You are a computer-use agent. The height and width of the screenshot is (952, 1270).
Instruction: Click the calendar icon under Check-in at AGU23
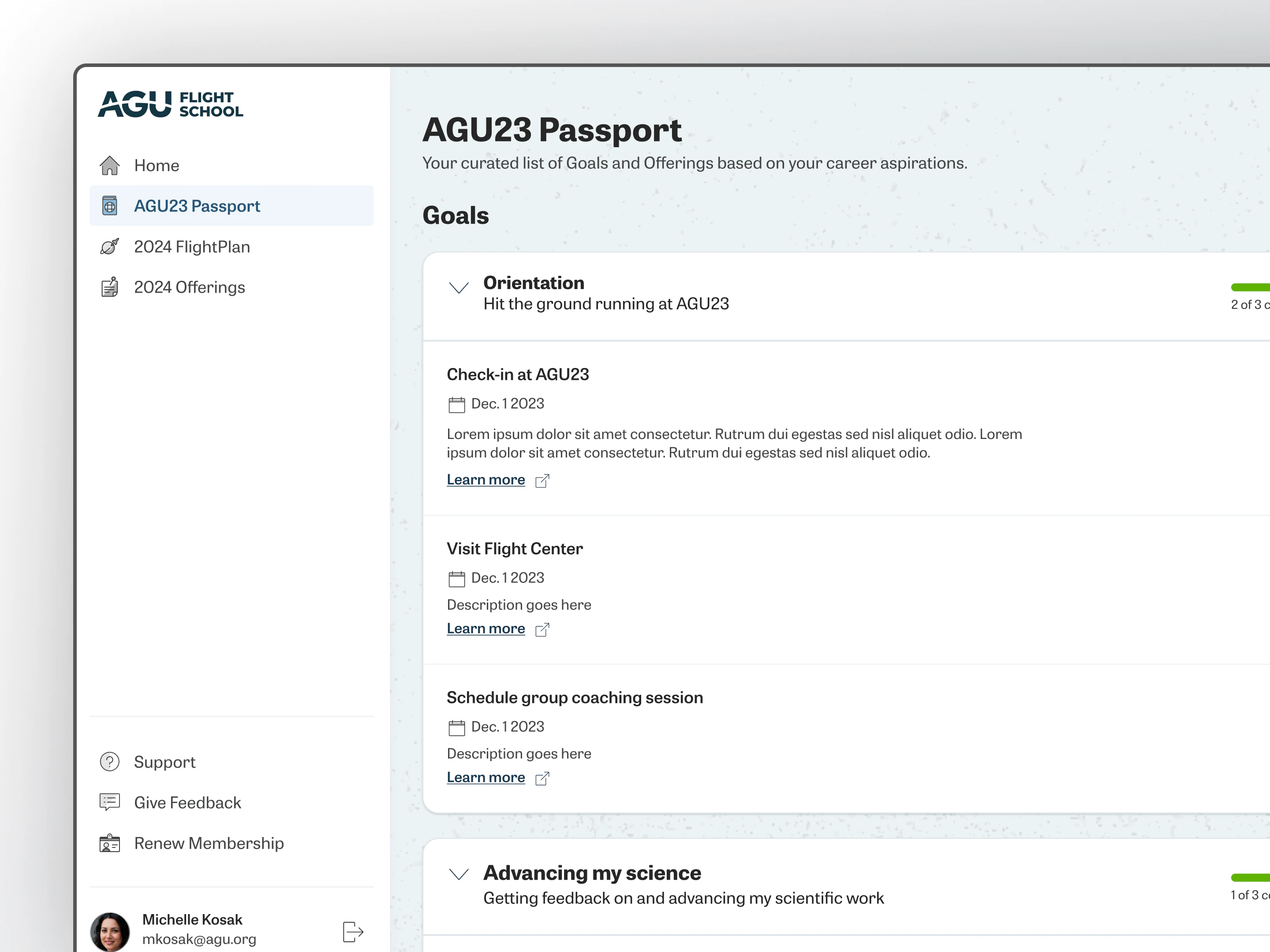pyautogui.click(x=456, y=405)
